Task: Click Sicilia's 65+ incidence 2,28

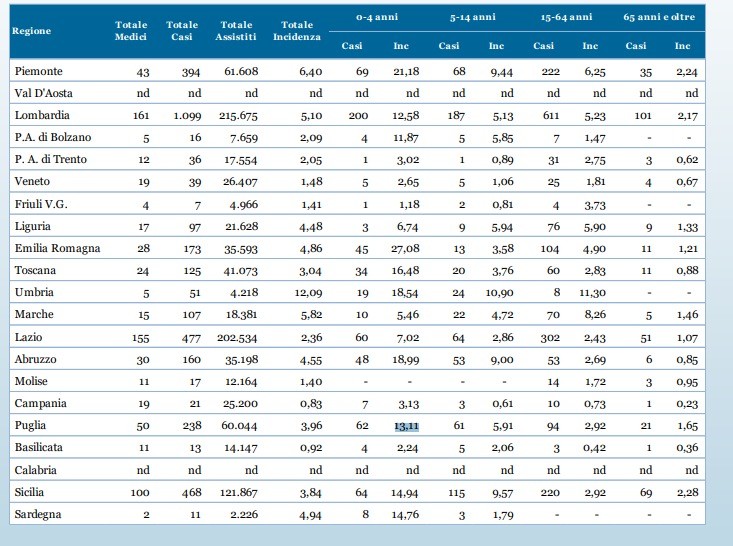Action: click(x=688, y=492)
